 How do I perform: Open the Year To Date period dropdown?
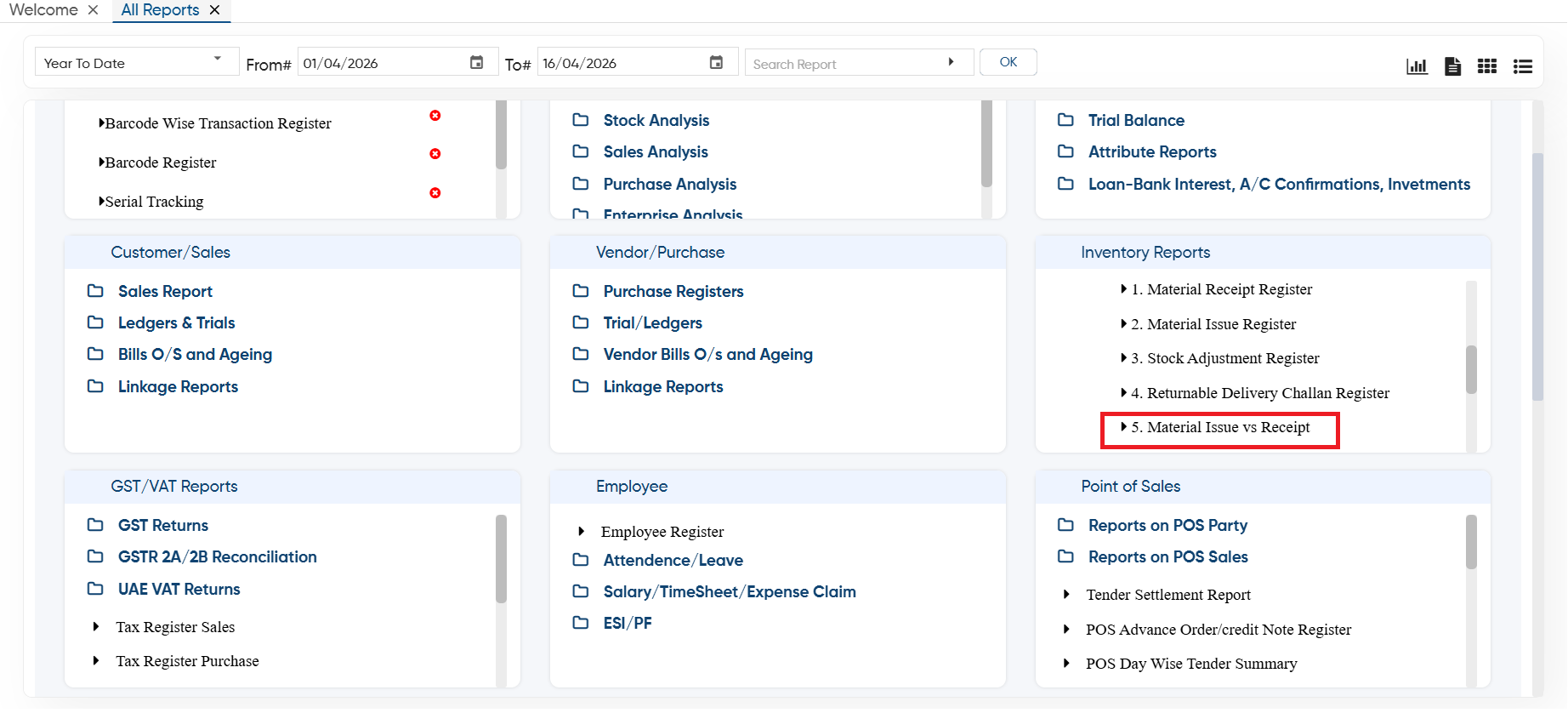click(136, 62)
